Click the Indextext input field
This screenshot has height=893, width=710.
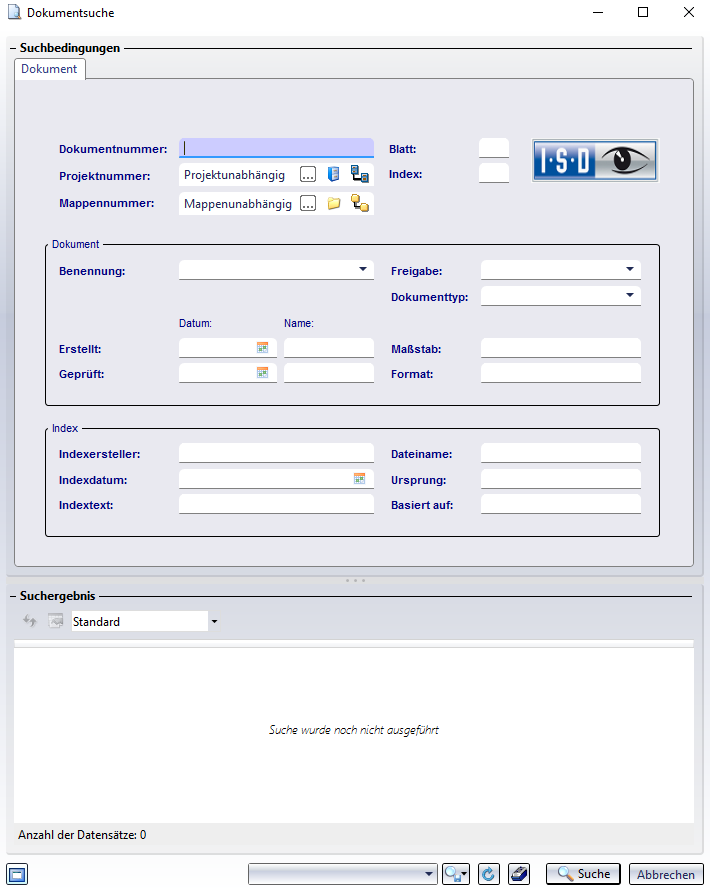coord(277,504)
